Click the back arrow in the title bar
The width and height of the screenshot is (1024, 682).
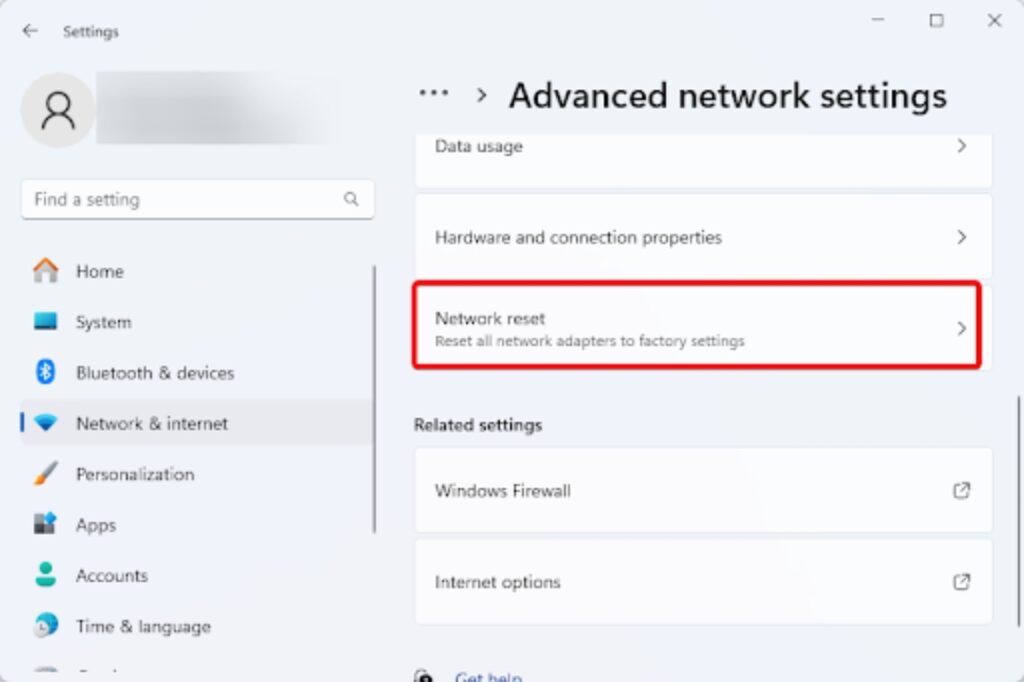(x=30, y=31)
